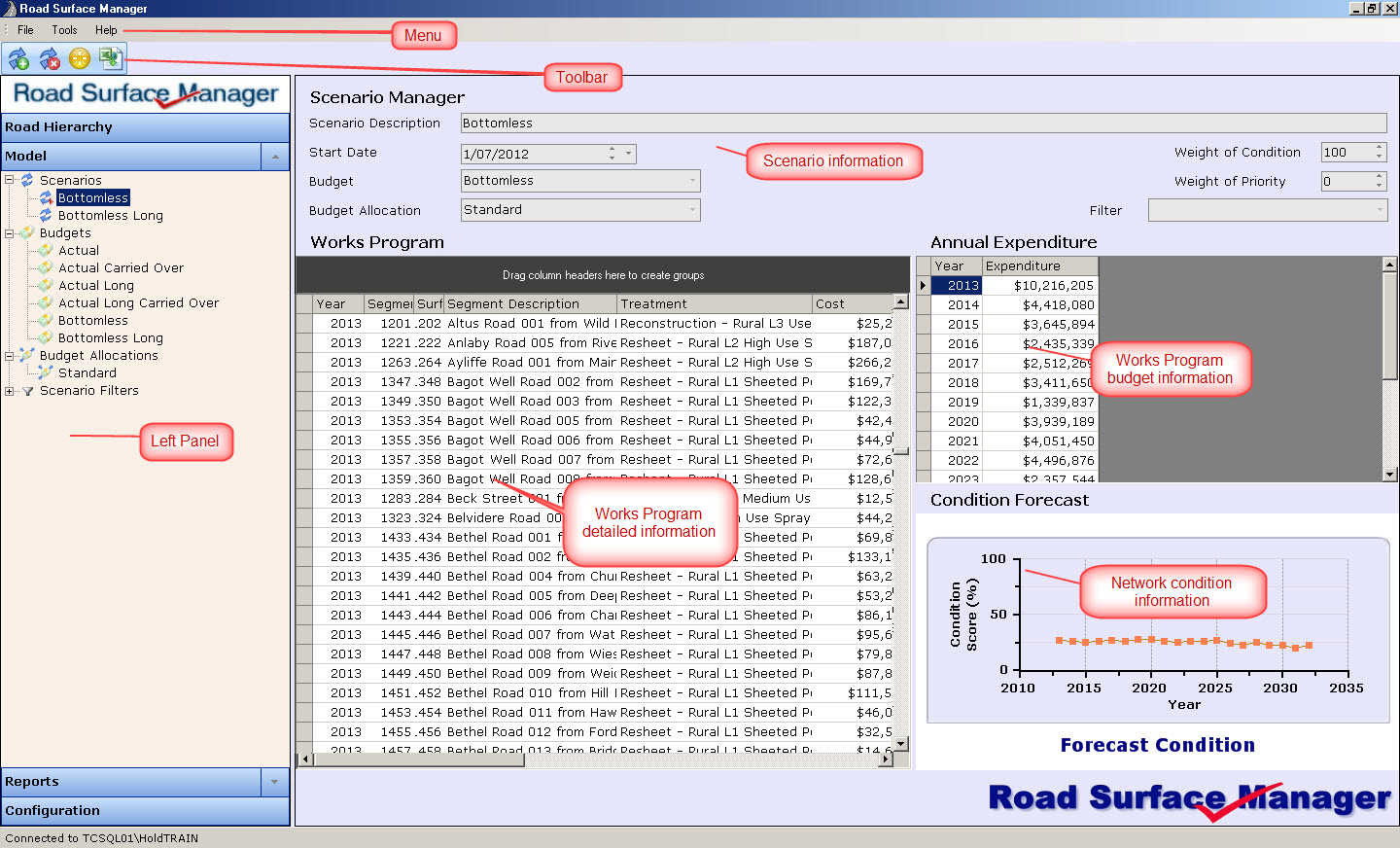Click the icon beside the Bottomless Long scenario
This screenshot has width=1400, height=848.
[46, 215]
